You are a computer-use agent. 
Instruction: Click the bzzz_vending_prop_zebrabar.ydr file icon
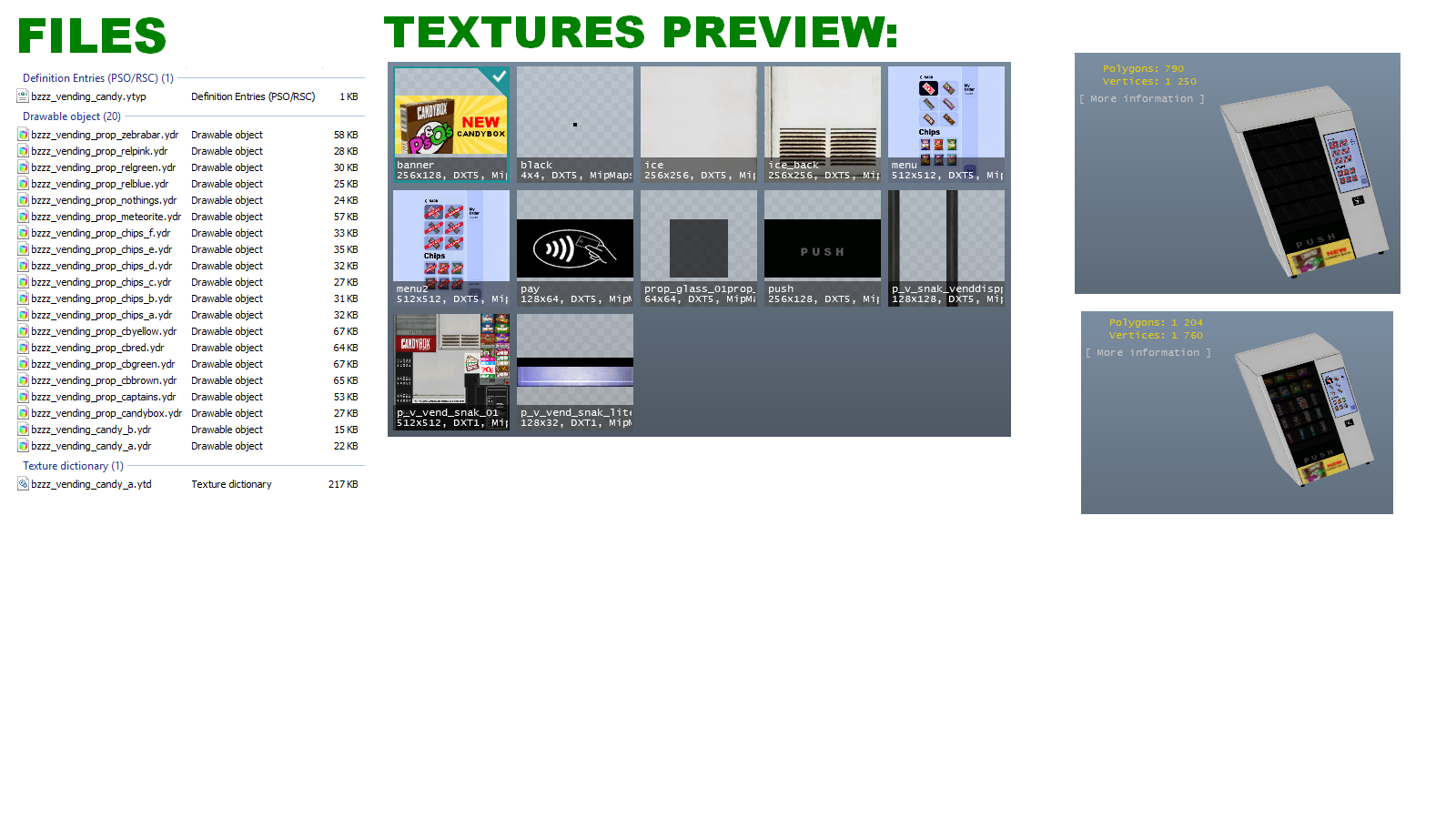pyautogui.click(x=23, y=135)
